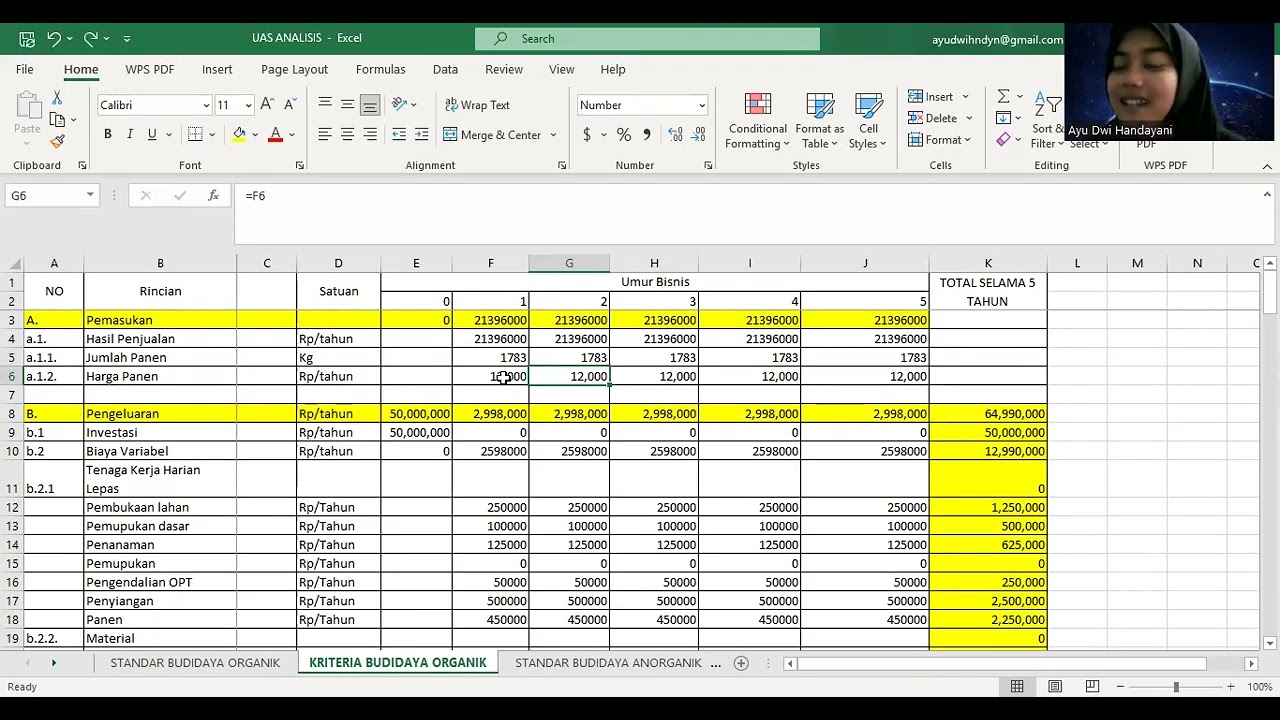Open the Calibri font name dropdown
The height and width of the screenshot is (720, 1280).
[206, 105]
